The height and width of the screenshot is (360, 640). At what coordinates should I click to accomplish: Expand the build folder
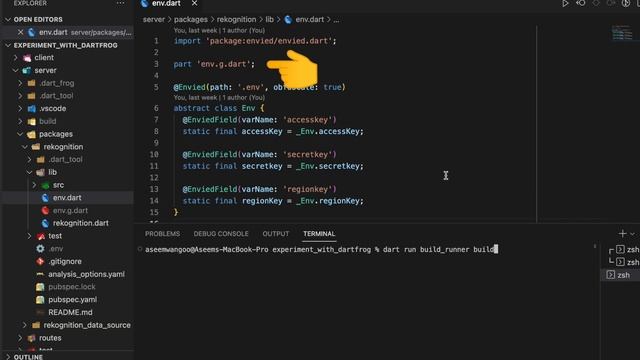click(x=20, y=121)
